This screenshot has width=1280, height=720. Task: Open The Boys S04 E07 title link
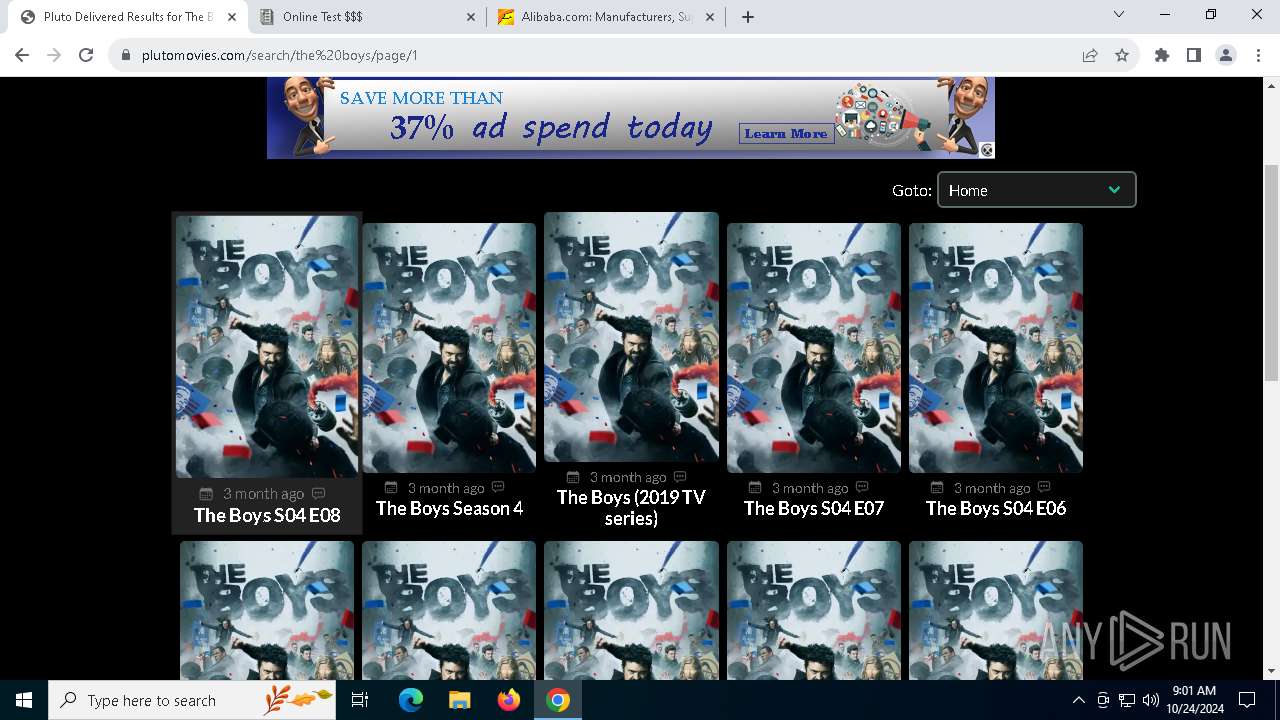tap(814, 508)
